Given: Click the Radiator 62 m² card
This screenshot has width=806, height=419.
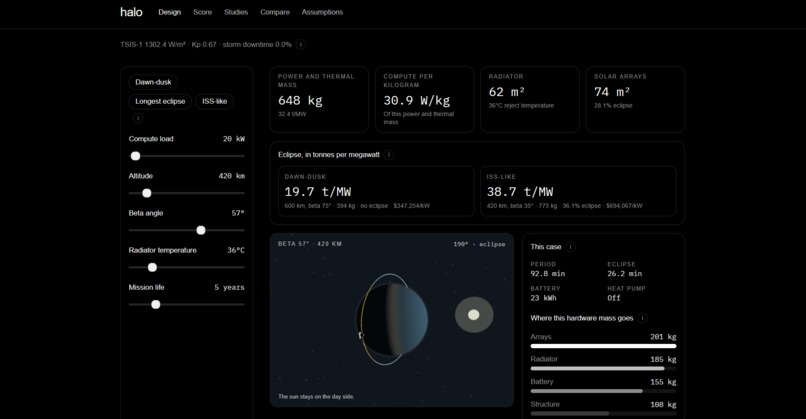Looking at the screenshot, I should click(x=530, y=99).
